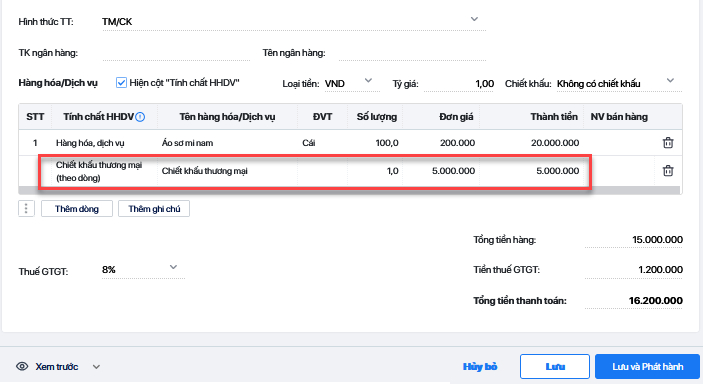Expand the Hình thức TT dropdown
Screen dimensions: 703x384
[x=474, y=19]
